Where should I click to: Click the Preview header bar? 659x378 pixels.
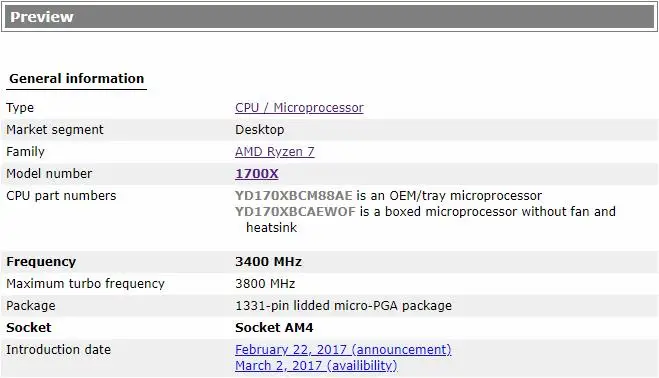[x=330, y=17]
